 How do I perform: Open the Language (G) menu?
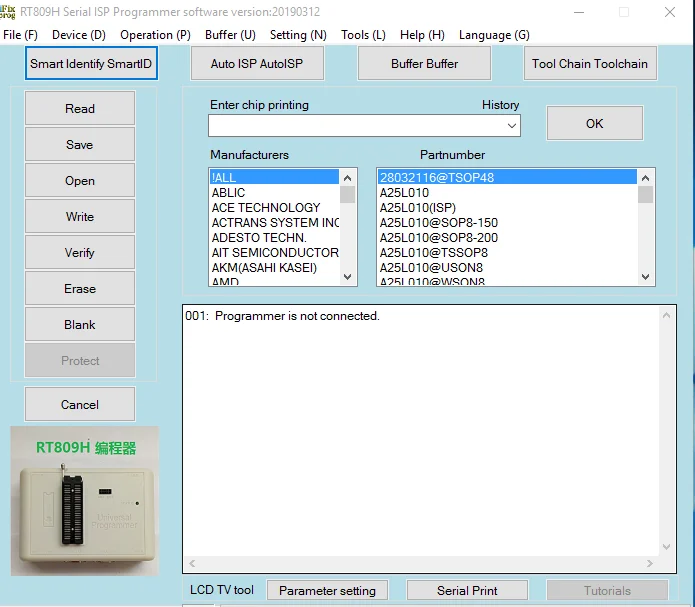[x=494, y=35]
